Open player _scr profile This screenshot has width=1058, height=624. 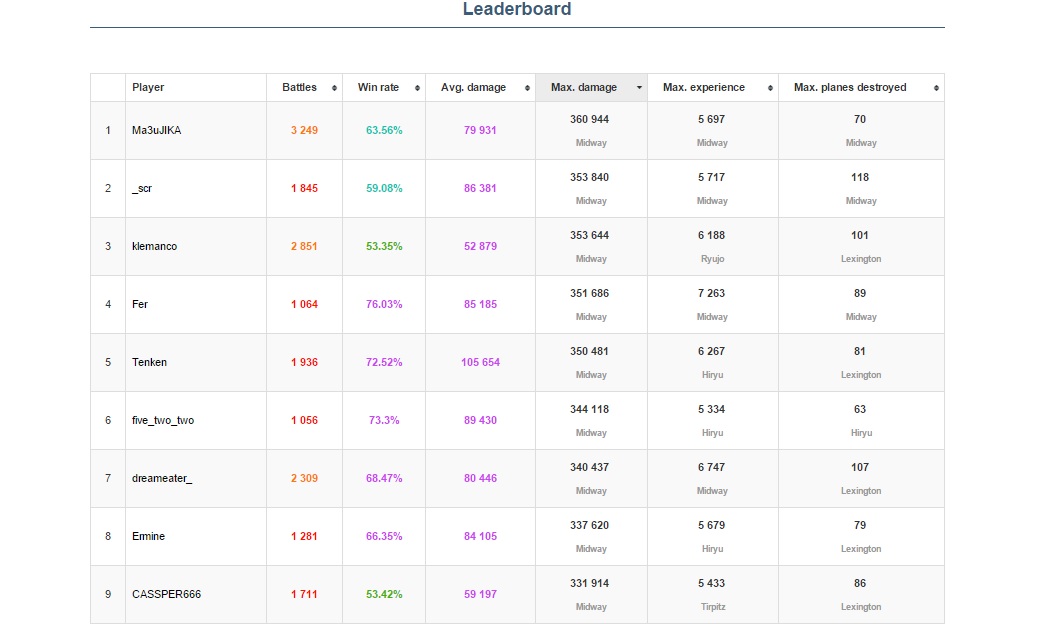[x=142, y=188]
